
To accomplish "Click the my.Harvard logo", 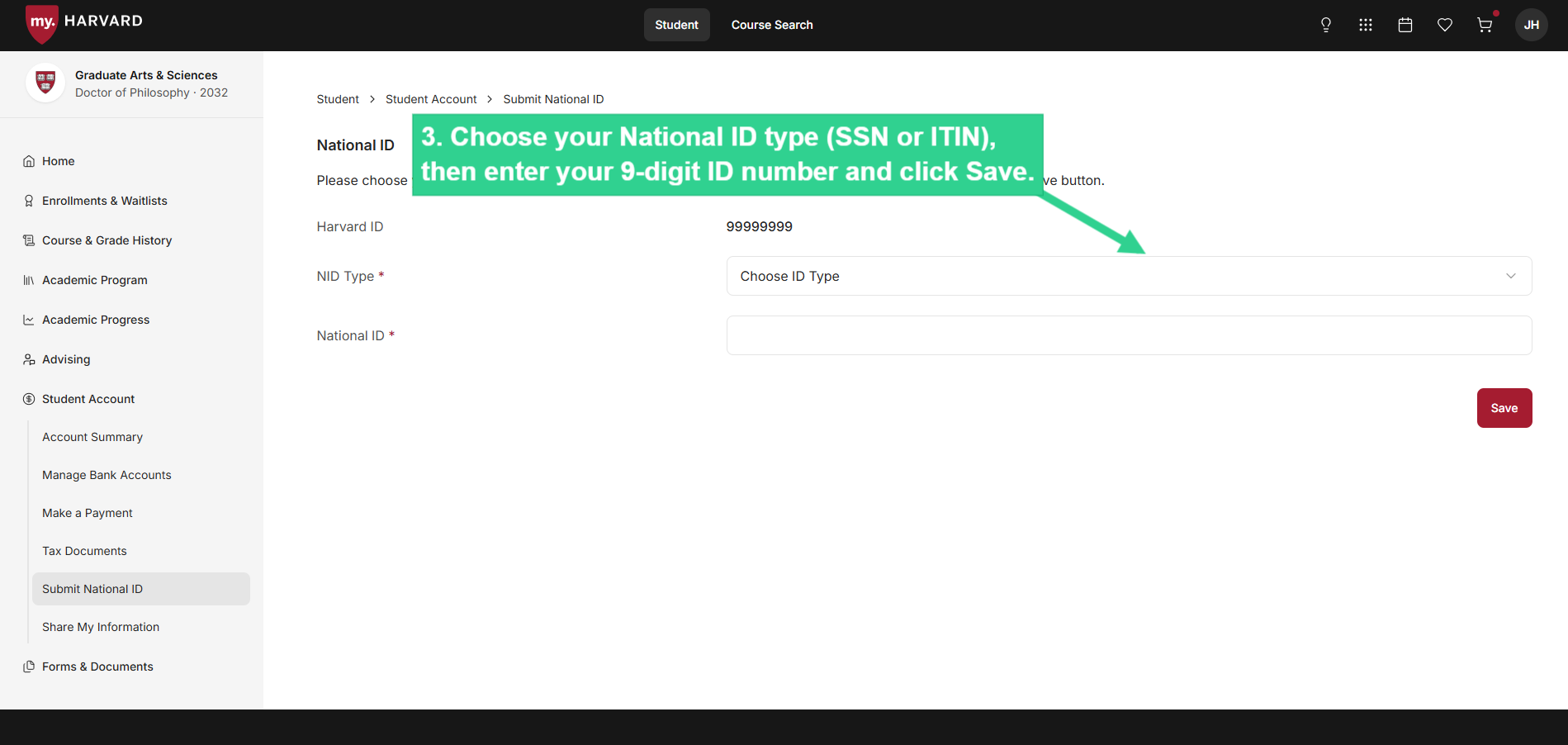I will 84,23.
